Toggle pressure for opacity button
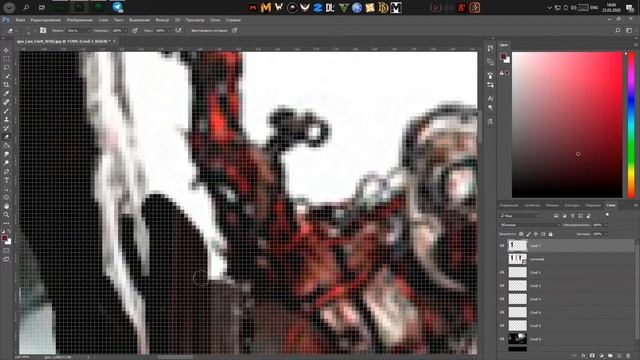Screen dimensions: 640x360 coord(135,30)
